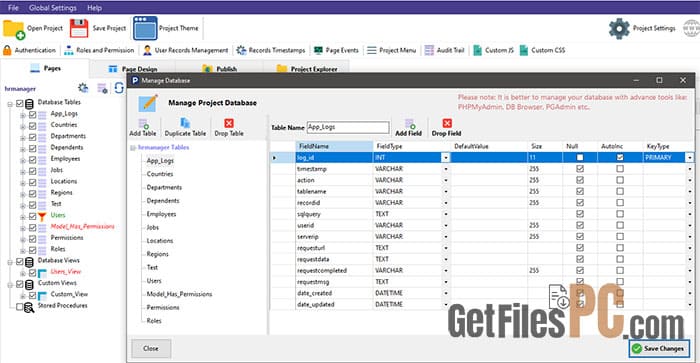The width and height of the screenshot is (700, 363).
Task: Switch to the Page Design tab
Action: point(133,69)
